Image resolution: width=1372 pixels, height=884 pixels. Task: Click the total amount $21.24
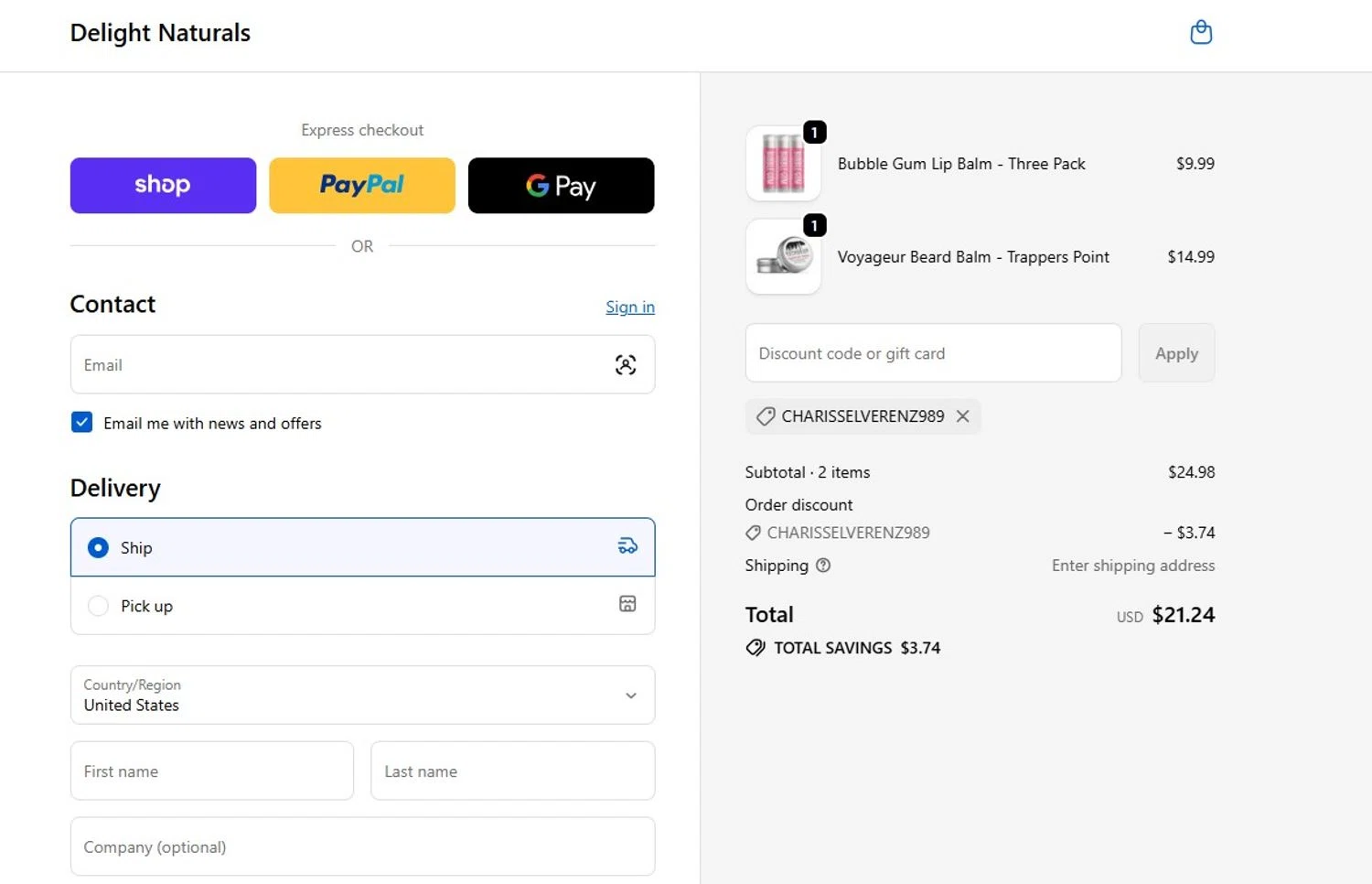coord(1184,615)
